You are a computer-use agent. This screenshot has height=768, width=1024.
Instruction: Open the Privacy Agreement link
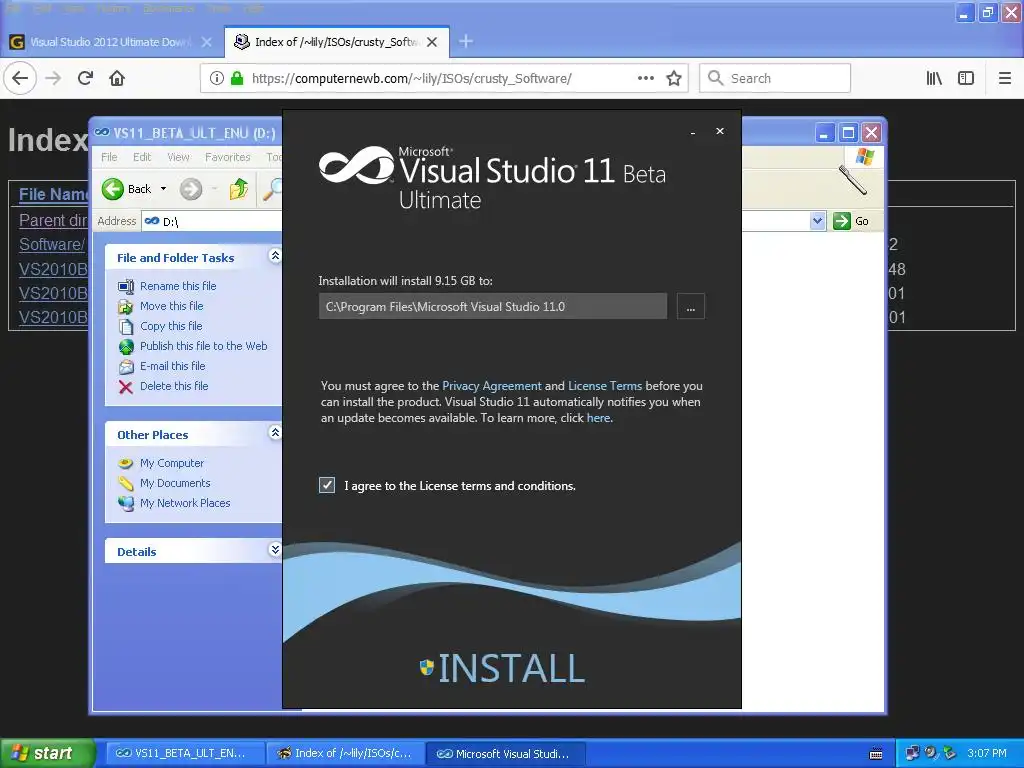pyautogui.click(x=492, y=386)
